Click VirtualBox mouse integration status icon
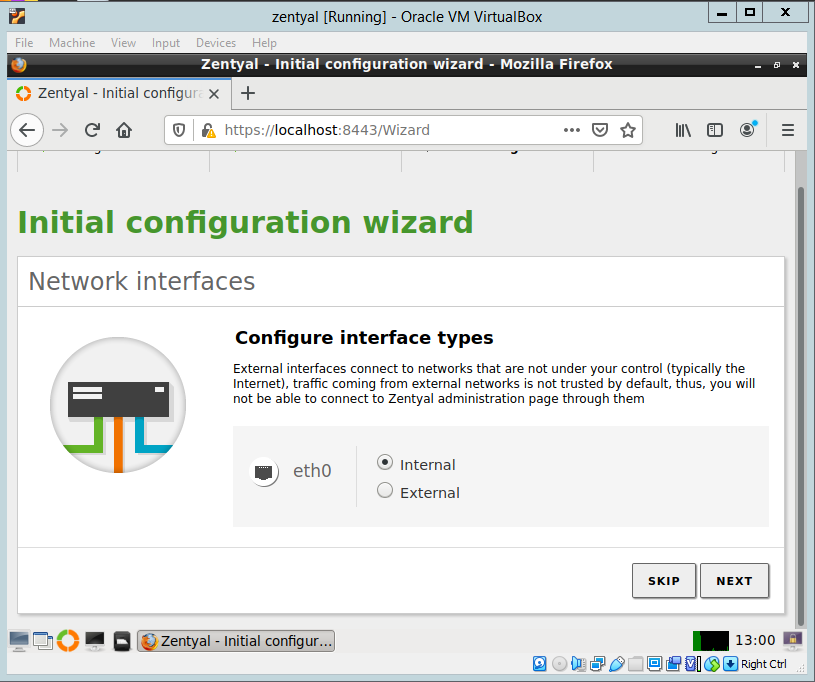The width and height of the screenshot is (815, 682). (x=712, y=664)
